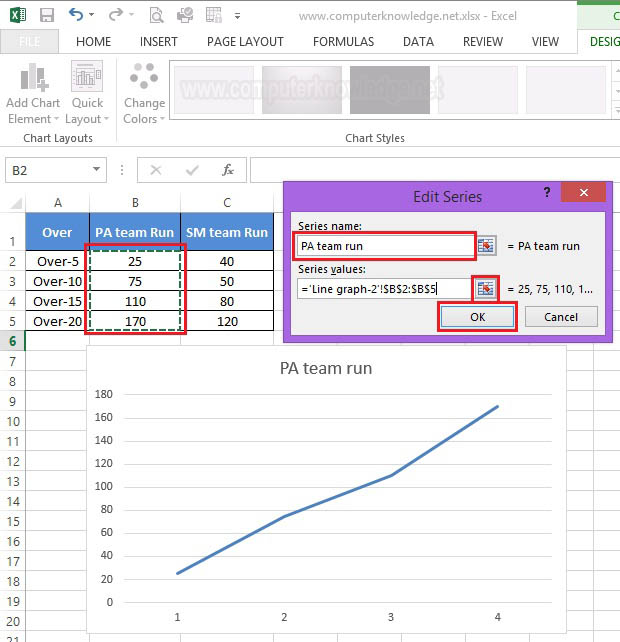Image resolution: width=620 pixels, height=642 pixels.
Task: Collapse dialog using Series values range selector
Action: [486, 289]
